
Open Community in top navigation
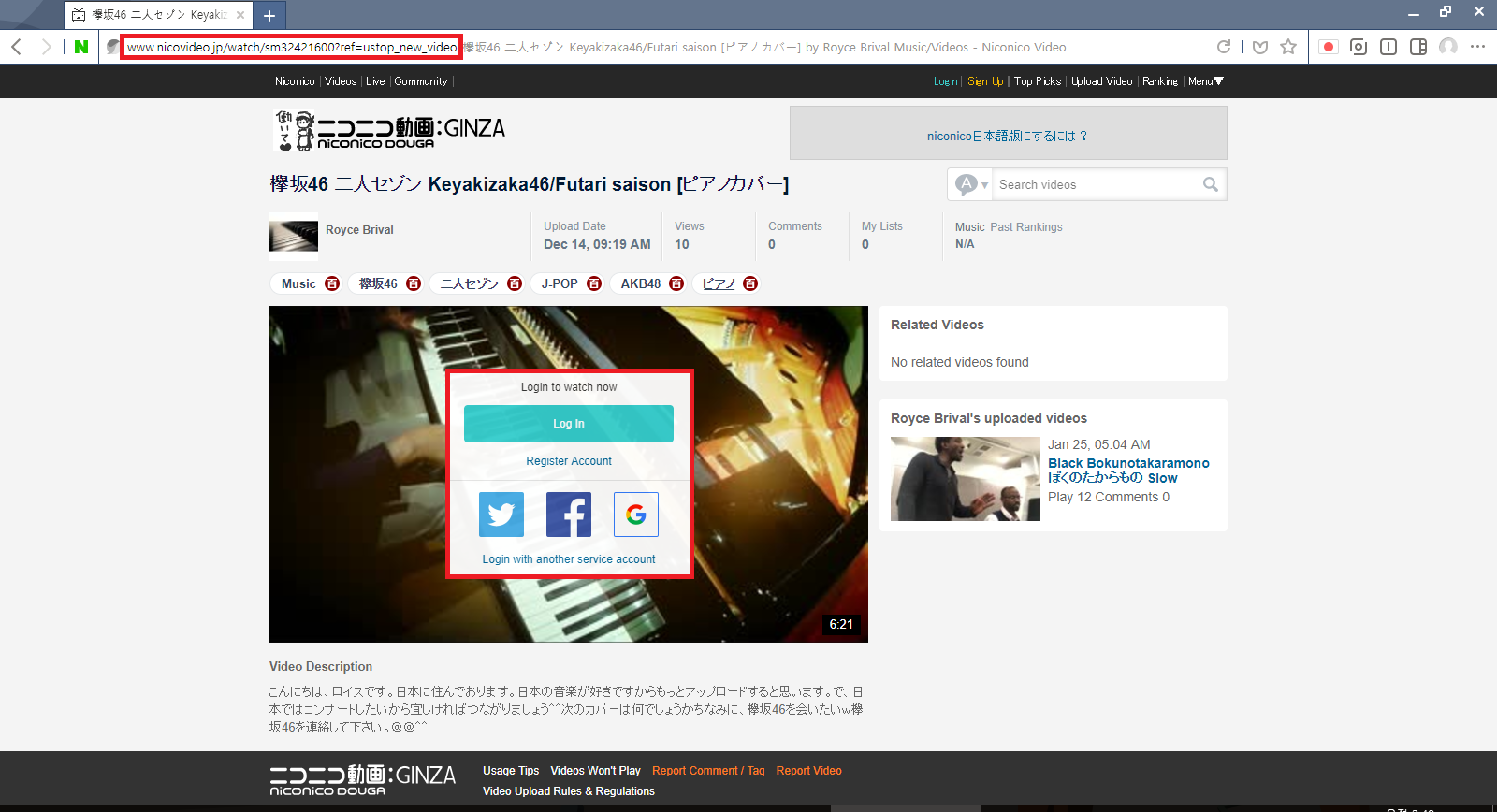point(421,81)
